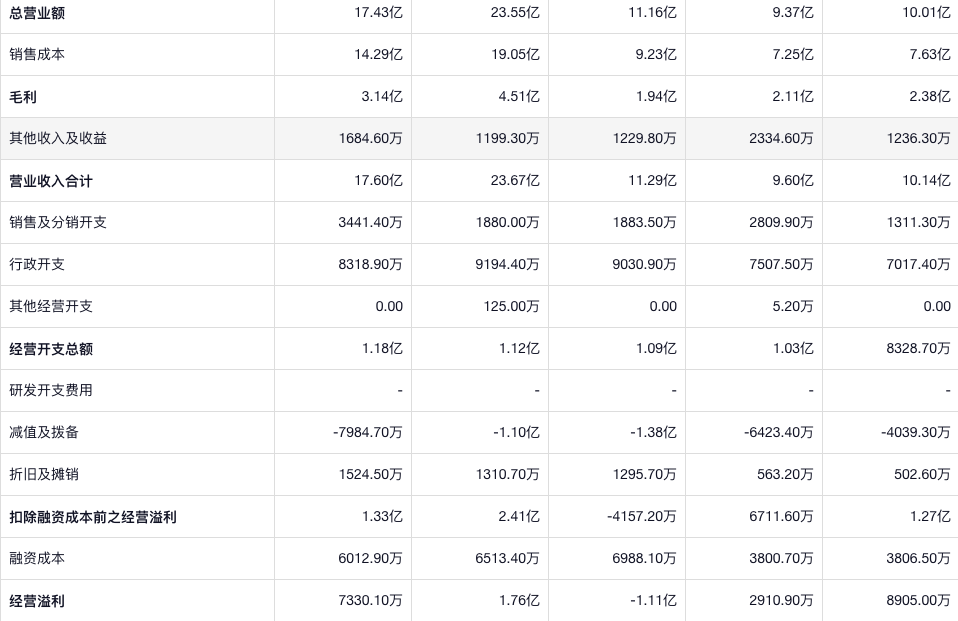The image size is (958, 621).
Task: Click the 毛利 row heading
Action: [24, 96]
